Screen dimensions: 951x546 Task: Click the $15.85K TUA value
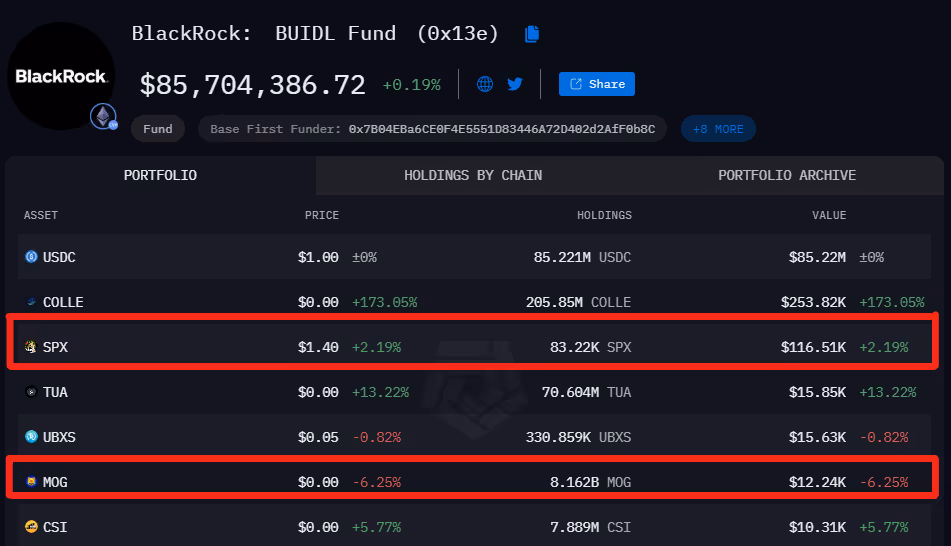tap(817, 392)
